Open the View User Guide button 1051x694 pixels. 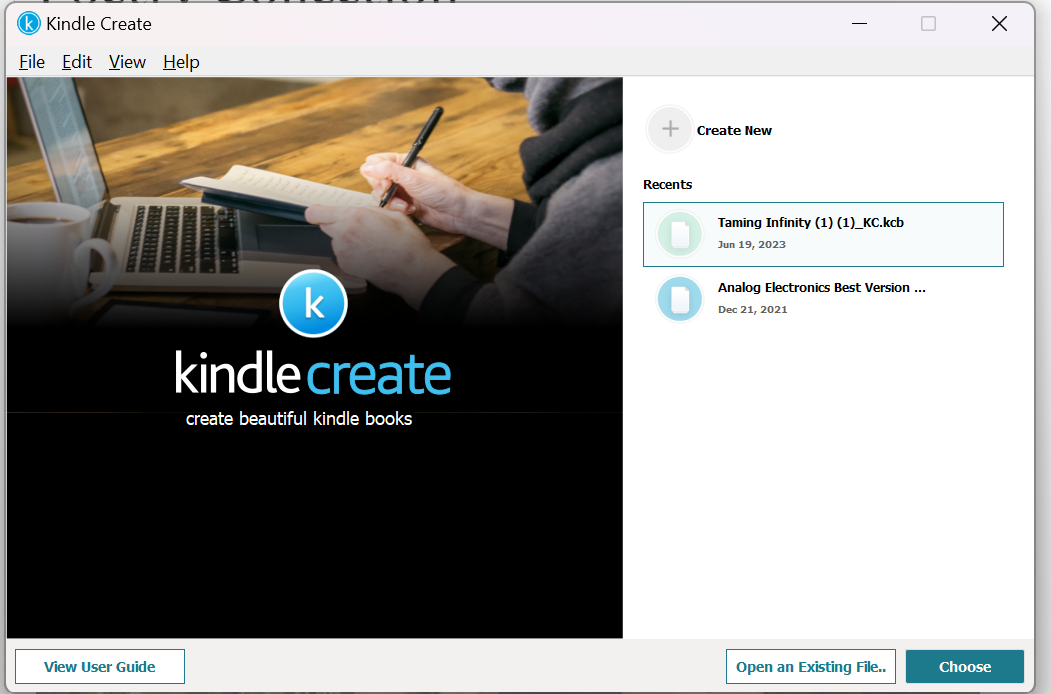pyautogui.click(x=100, y=667)
